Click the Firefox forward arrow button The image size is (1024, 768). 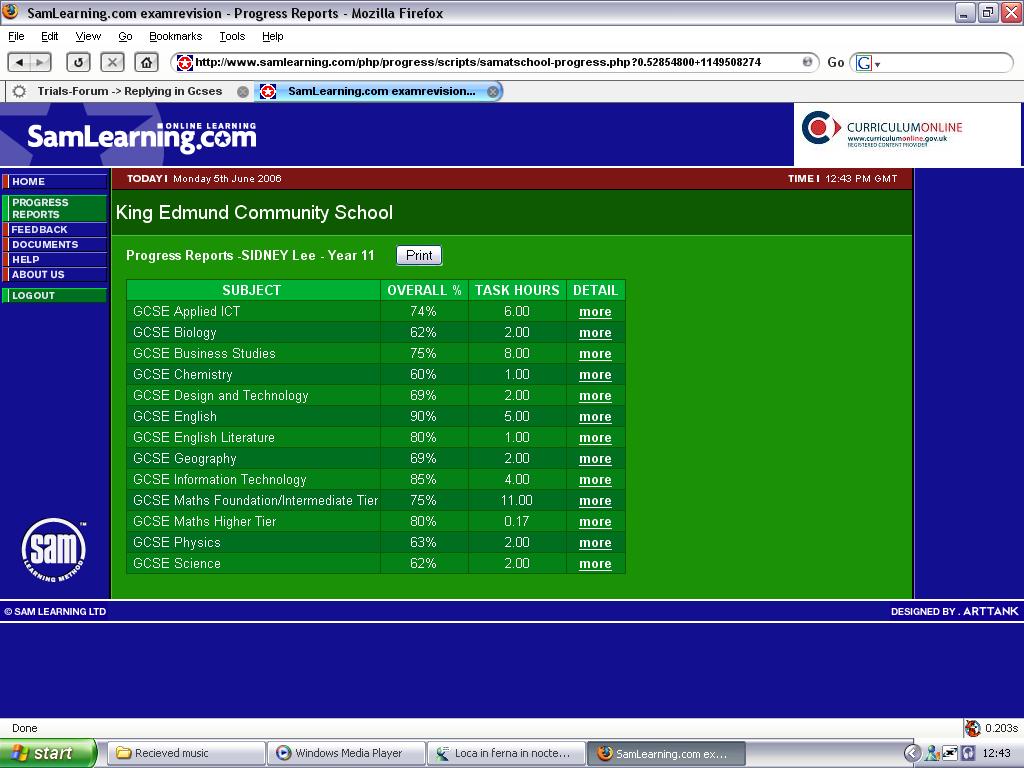point(40,63)
